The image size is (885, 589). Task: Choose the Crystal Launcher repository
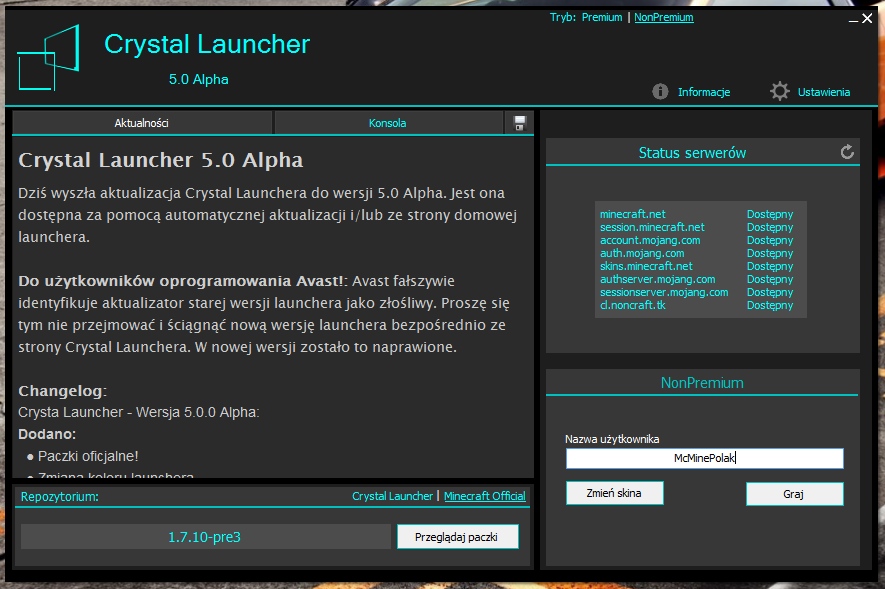[392, 496]
